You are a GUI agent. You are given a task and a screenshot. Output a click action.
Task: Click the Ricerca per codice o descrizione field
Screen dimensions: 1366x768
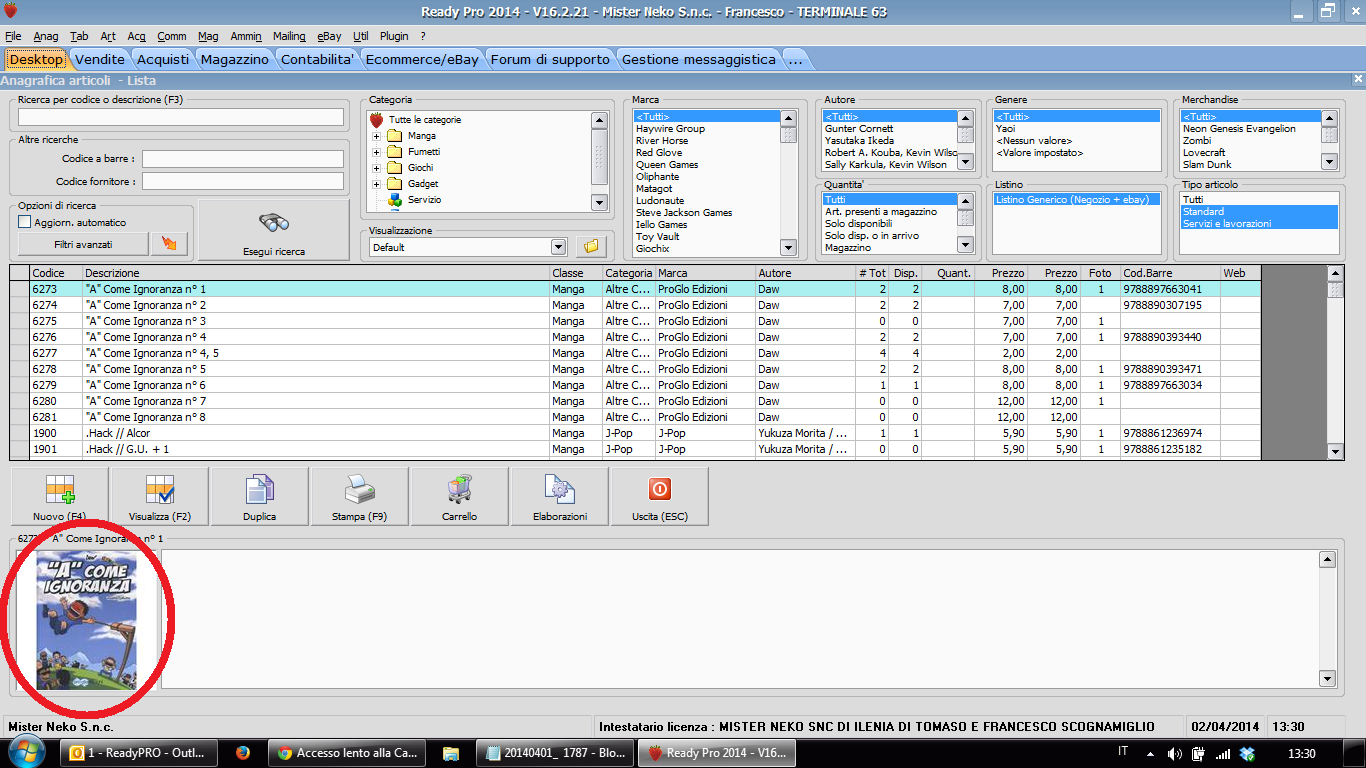181,117
